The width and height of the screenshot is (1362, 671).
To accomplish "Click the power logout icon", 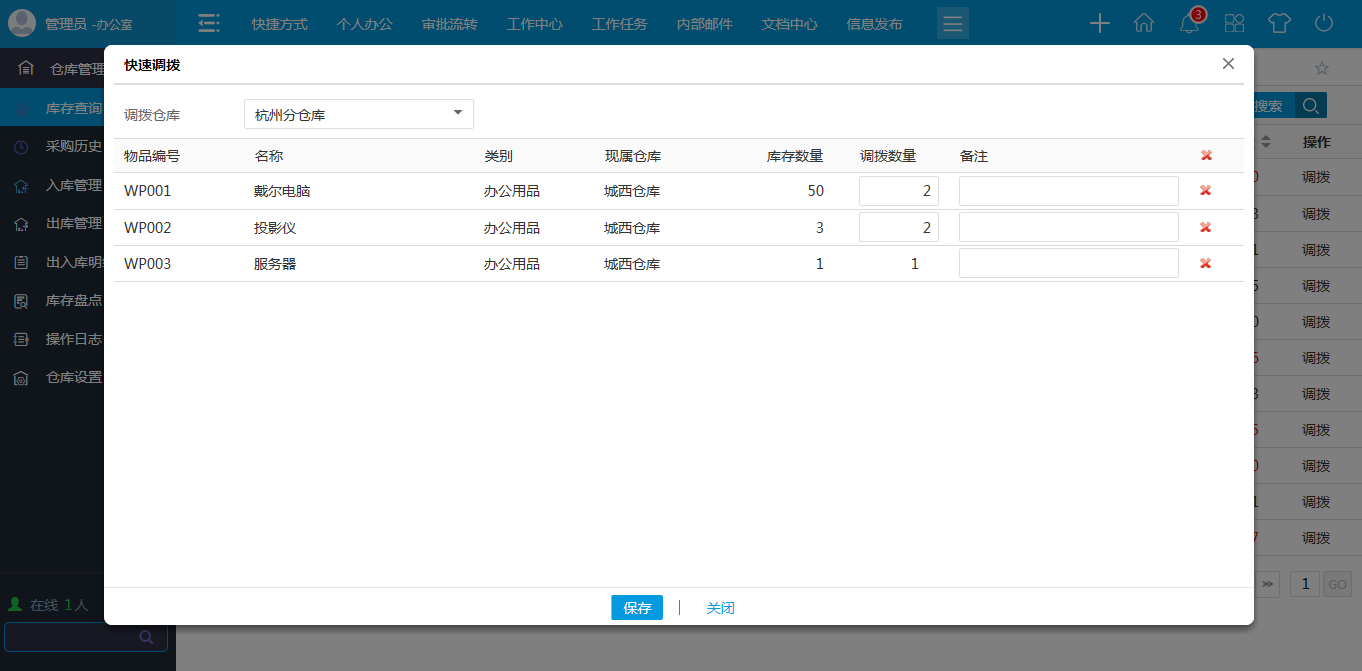I will tap(1322, 22).
